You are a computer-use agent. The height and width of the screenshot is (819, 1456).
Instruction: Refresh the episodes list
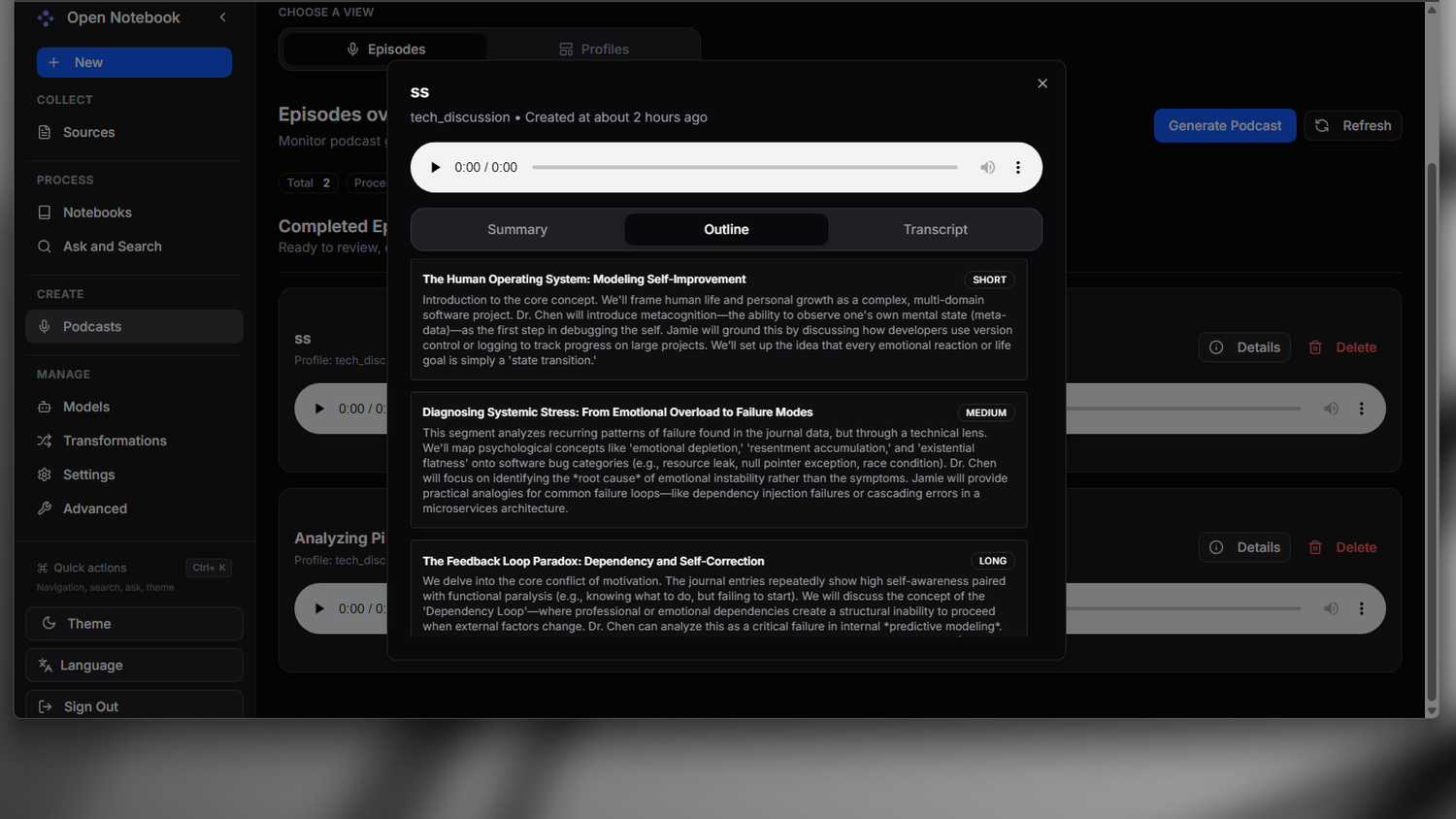point(1353,126)
